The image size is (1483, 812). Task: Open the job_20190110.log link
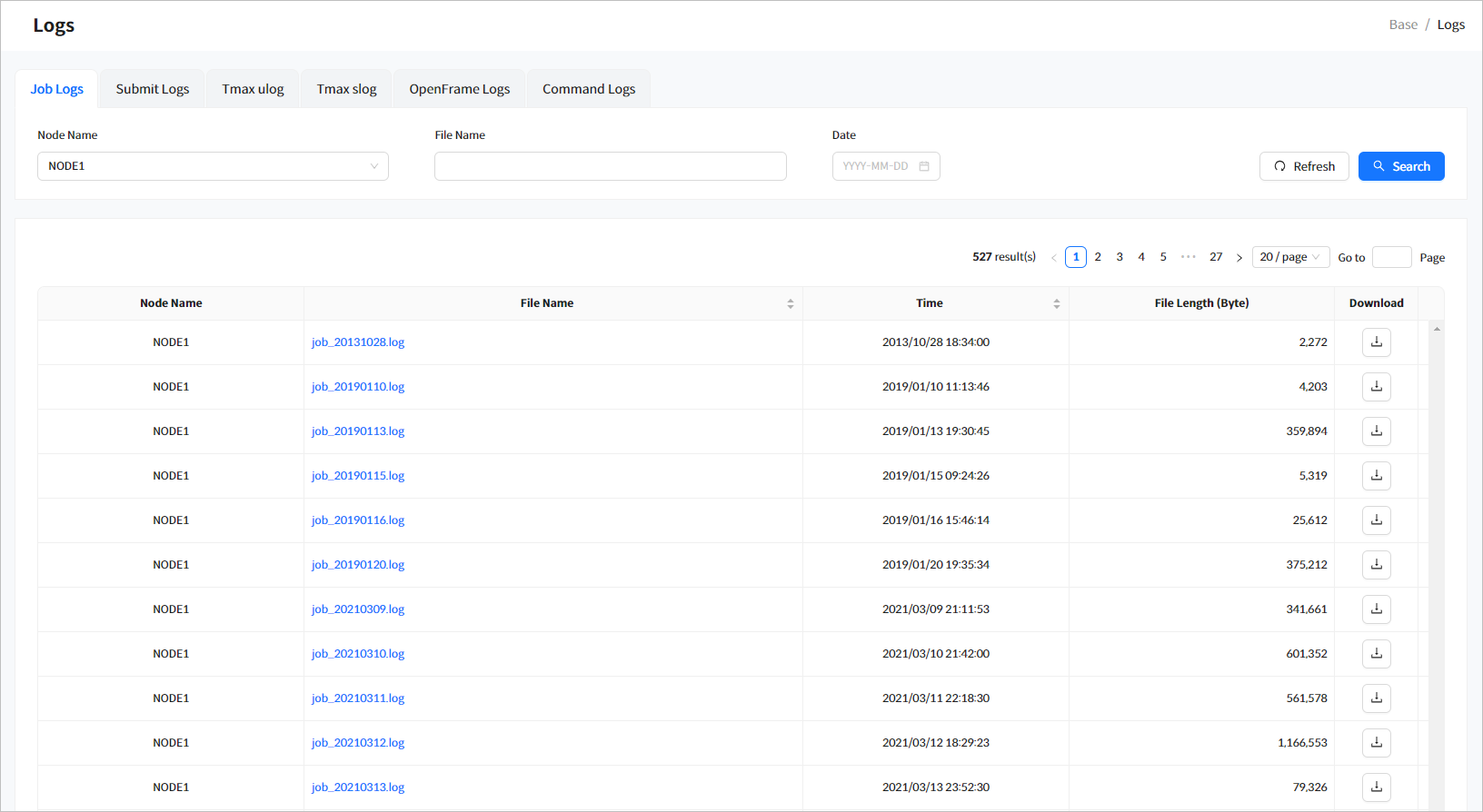pyautogui.click(x=358, y=387)
